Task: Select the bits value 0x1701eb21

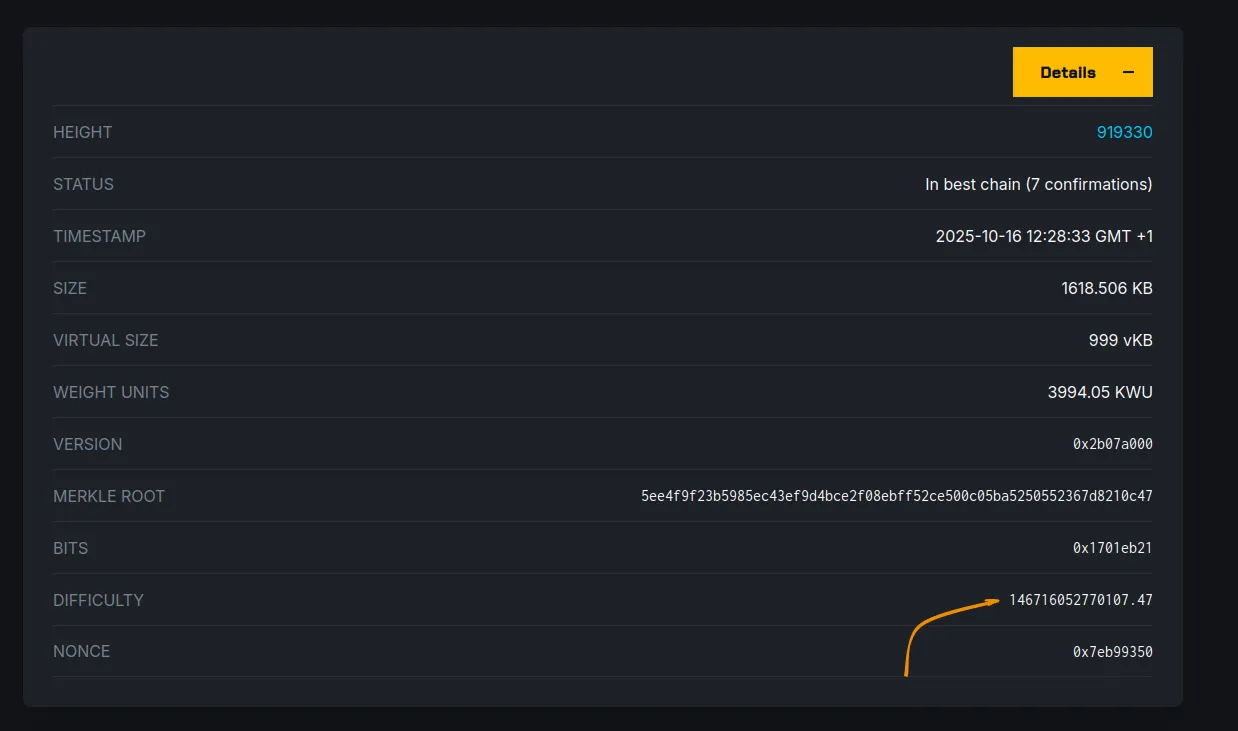Action: 1112,548
